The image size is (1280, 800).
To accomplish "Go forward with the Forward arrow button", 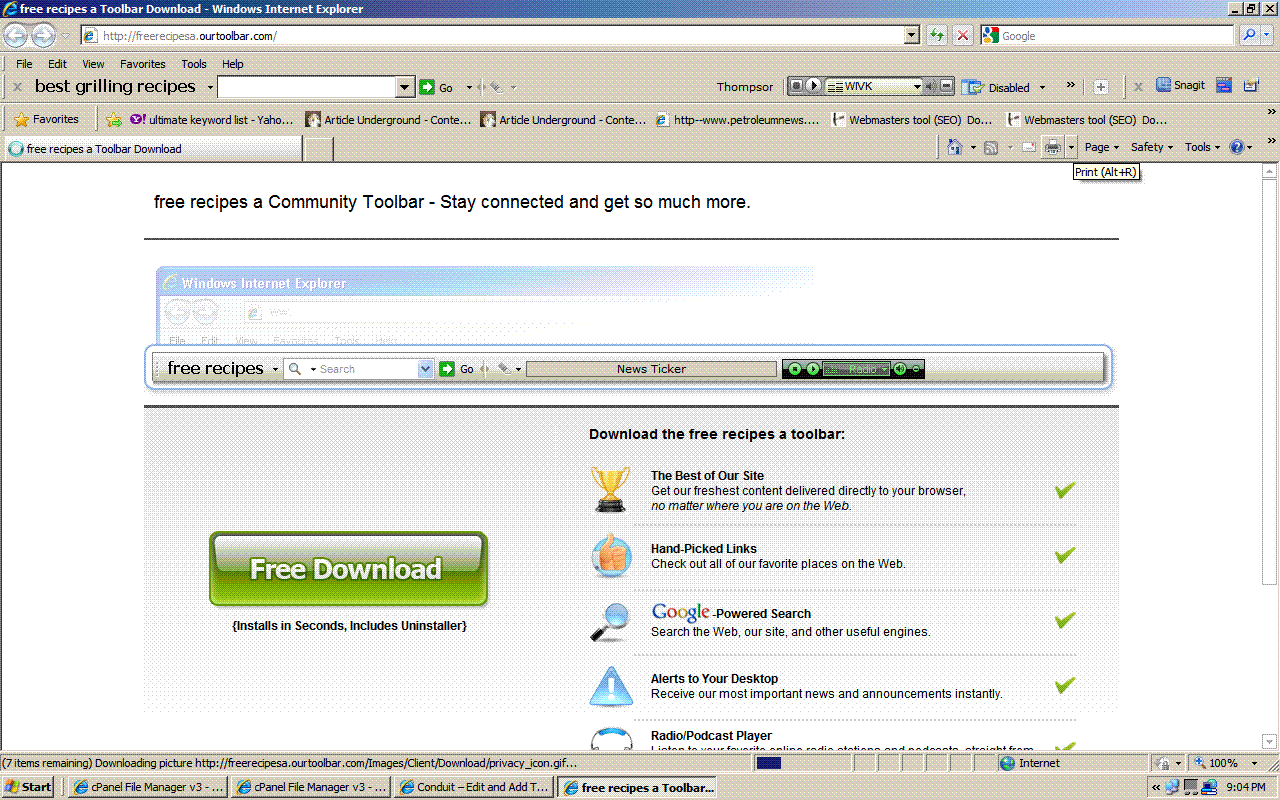I will pyautogui.click(x=43, y=36).
